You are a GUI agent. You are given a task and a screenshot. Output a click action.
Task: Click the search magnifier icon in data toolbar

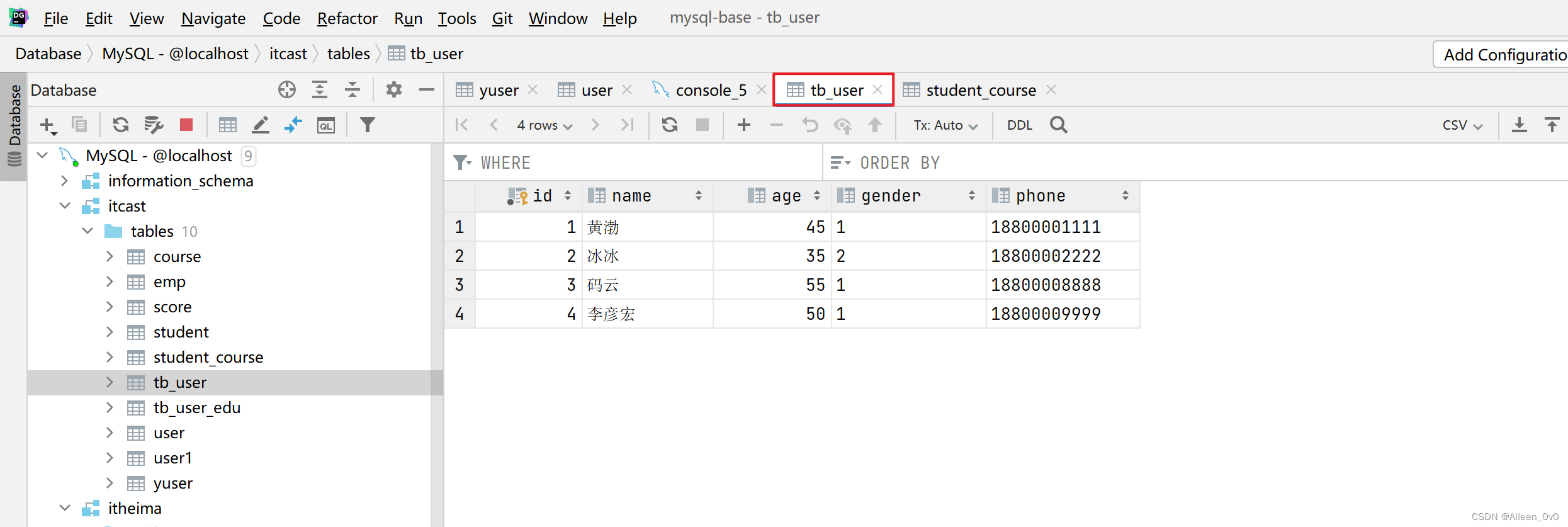pos(1059,125)
